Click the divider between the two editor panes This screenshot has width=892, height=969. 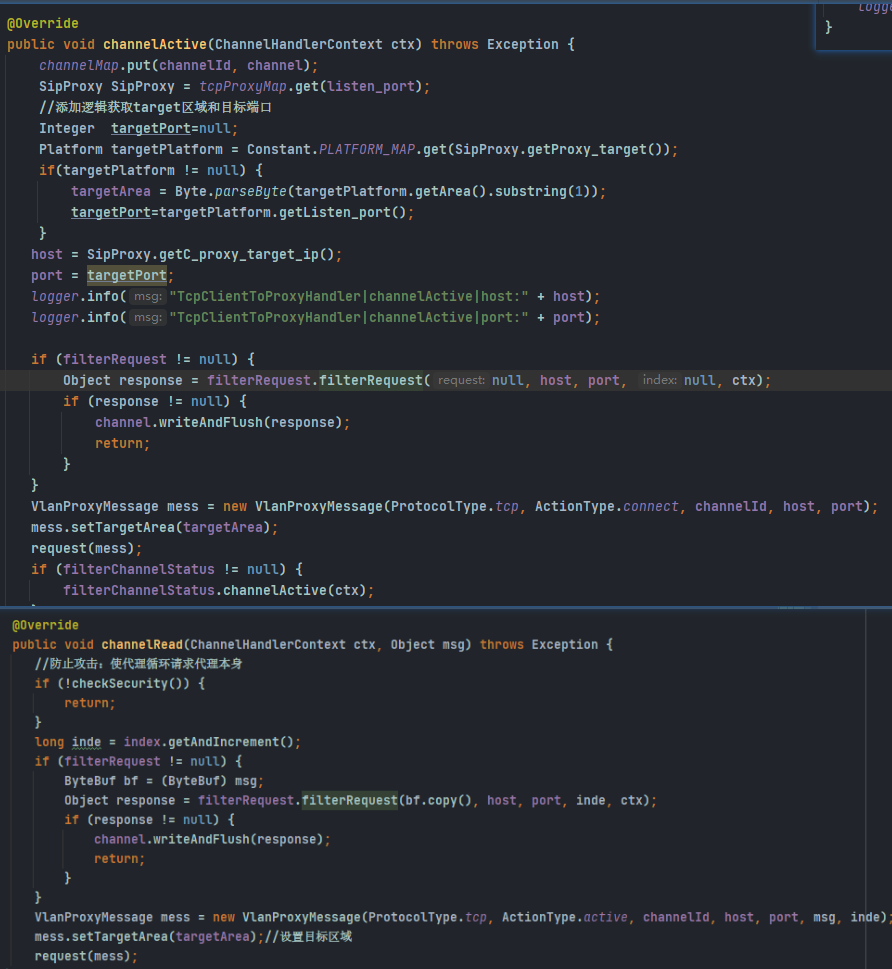coord(446,607)
